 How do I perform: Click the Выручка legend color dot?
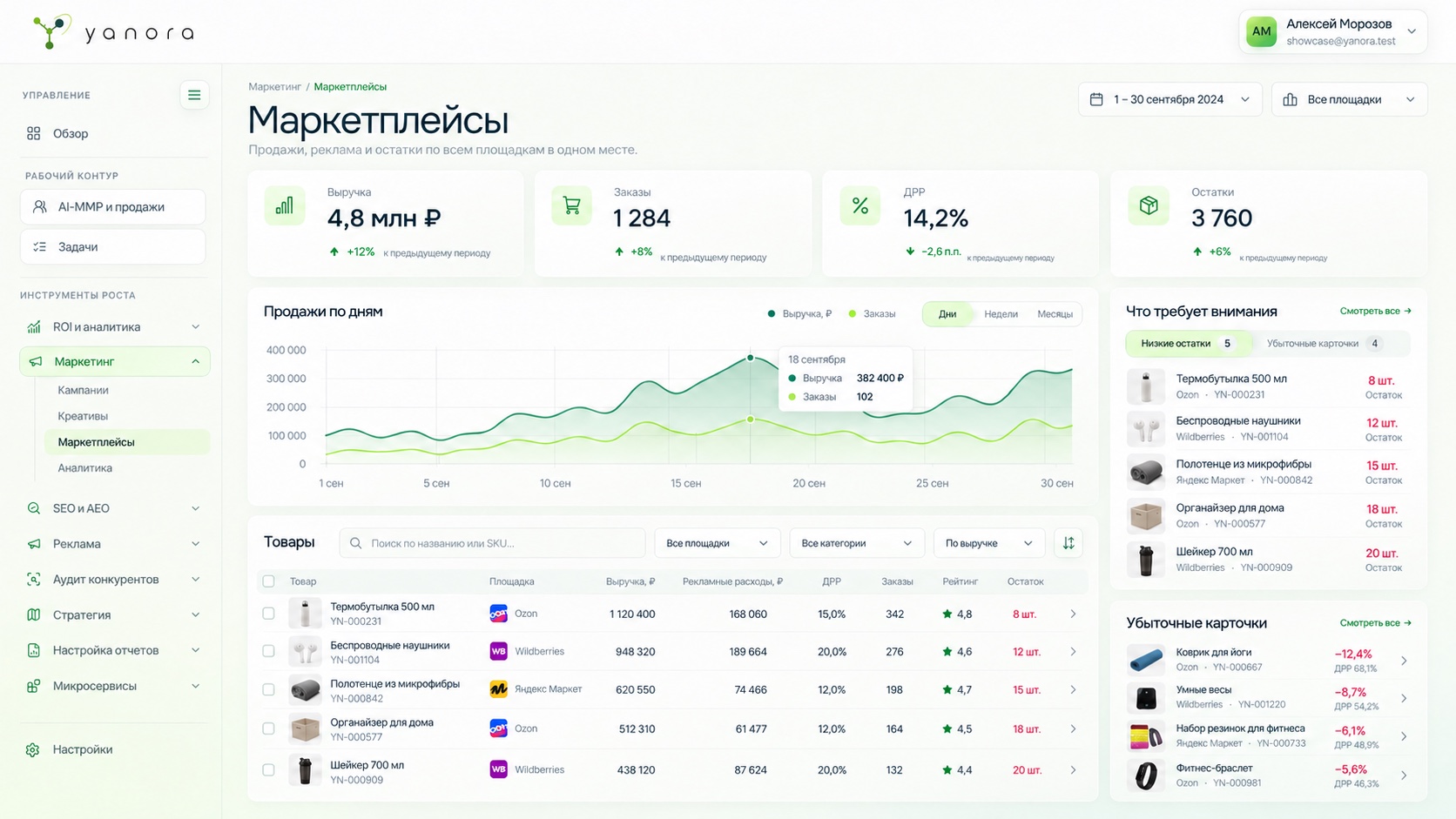772,314
